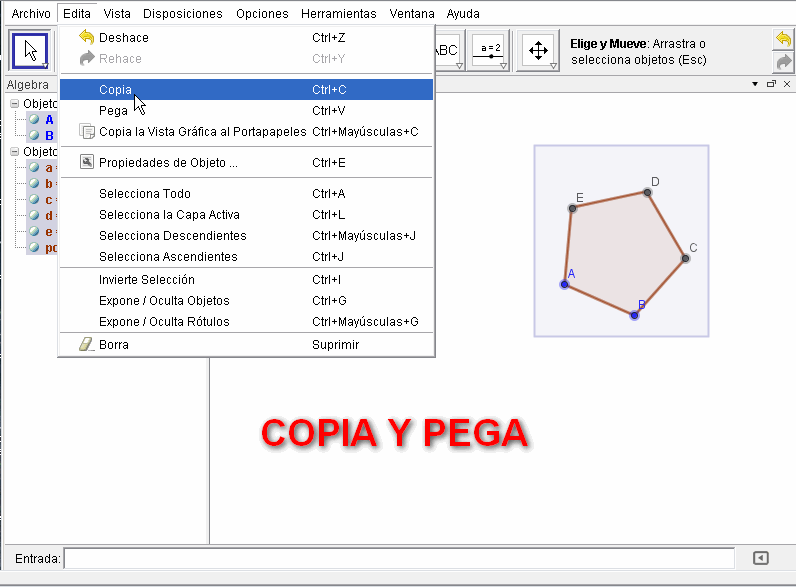Click the Borra eraser menu entry

coord(114,345)
